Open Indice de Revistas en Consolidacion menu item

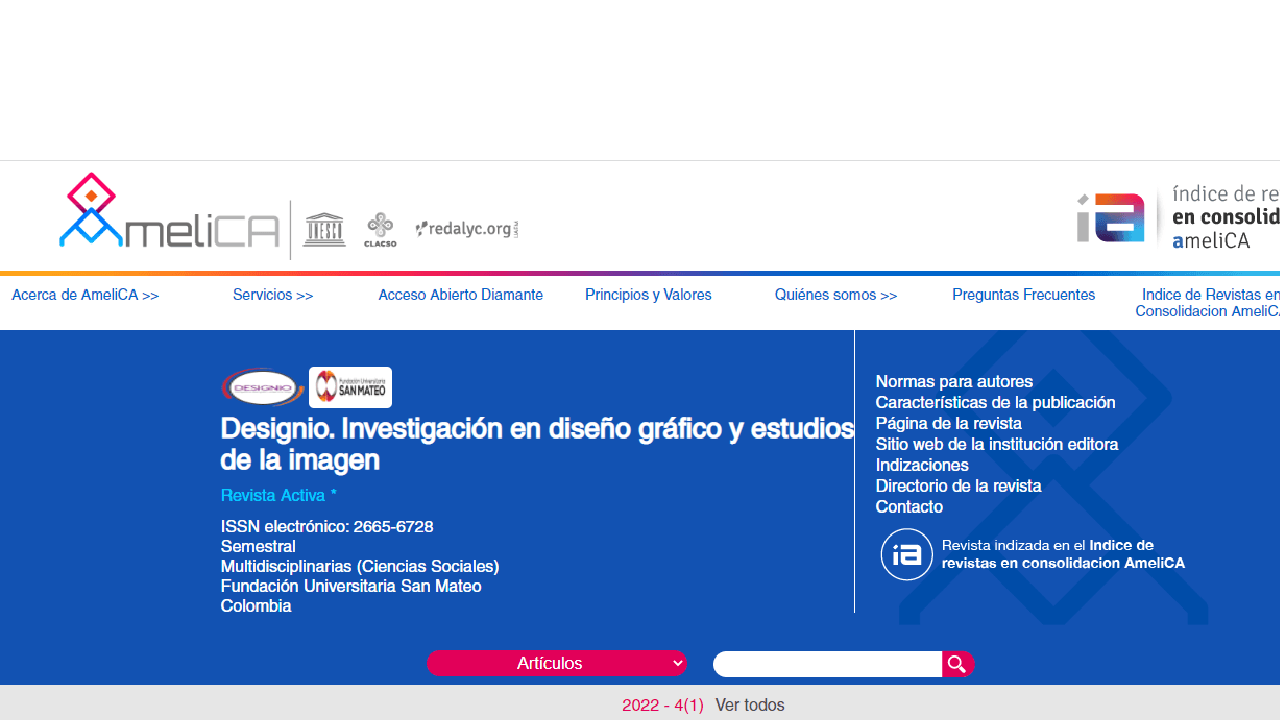1208,303
